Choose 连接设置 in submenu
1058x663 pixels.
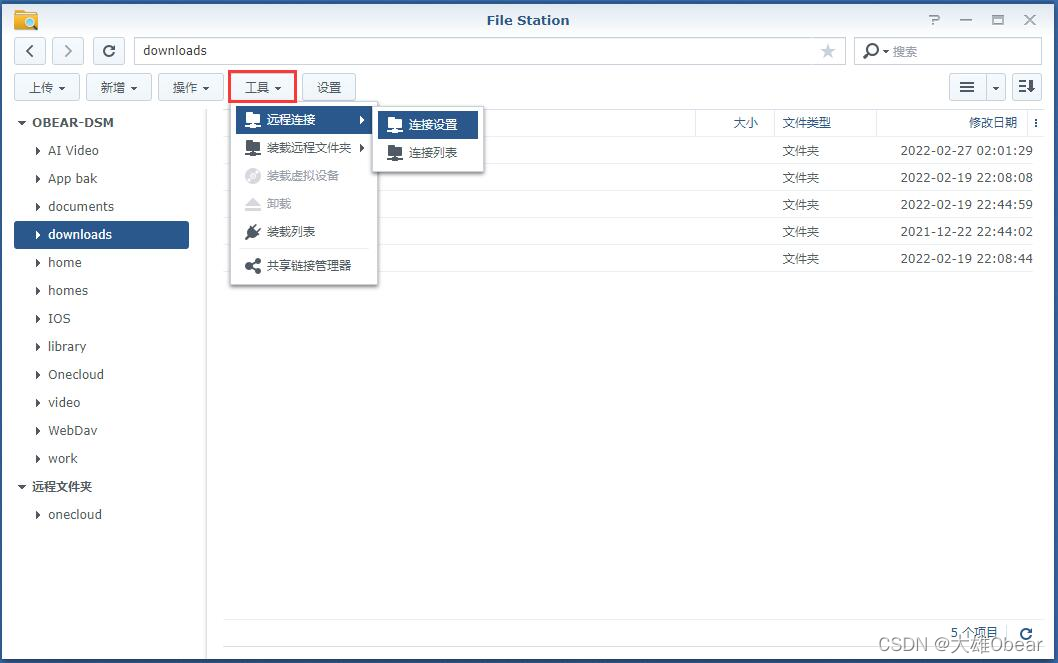click(428, 125)
